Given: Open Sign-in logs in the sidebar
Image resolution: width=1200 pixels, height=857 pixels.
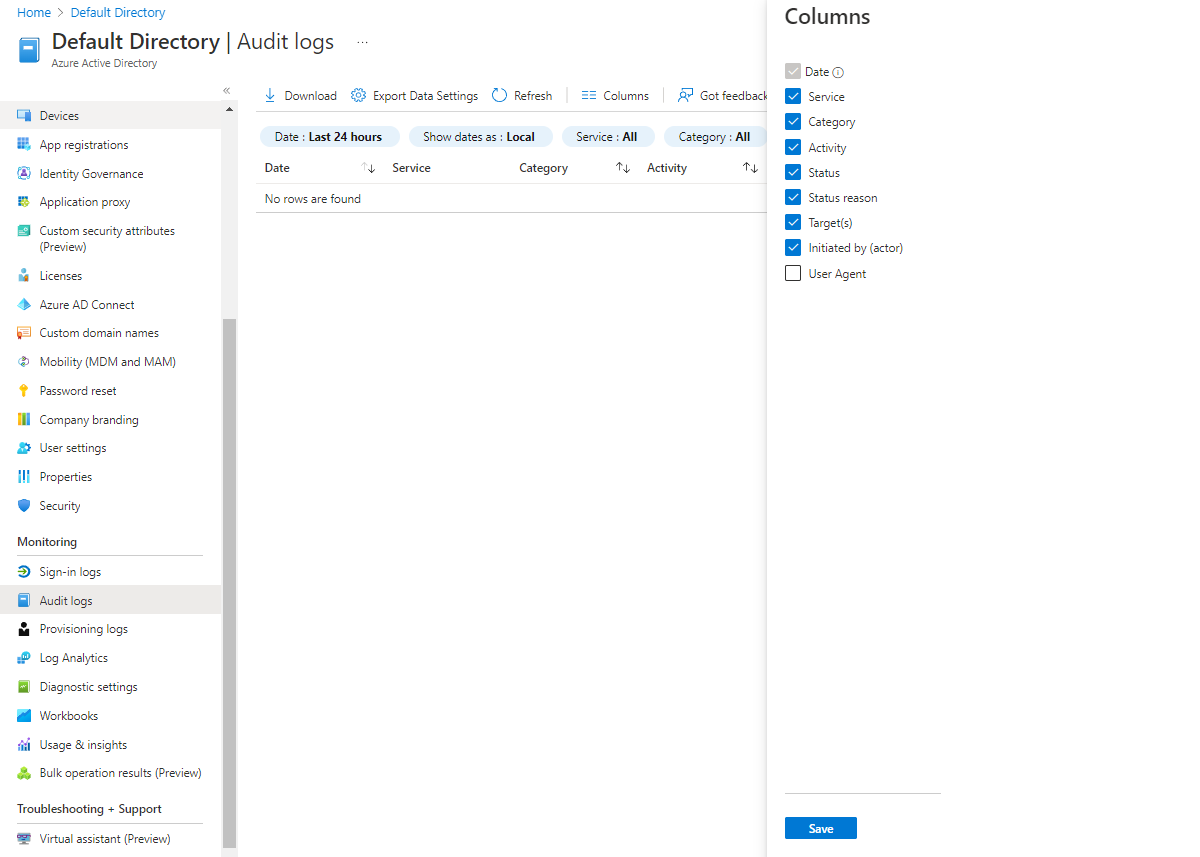Looking at the screenshot, I should [110, 572].
